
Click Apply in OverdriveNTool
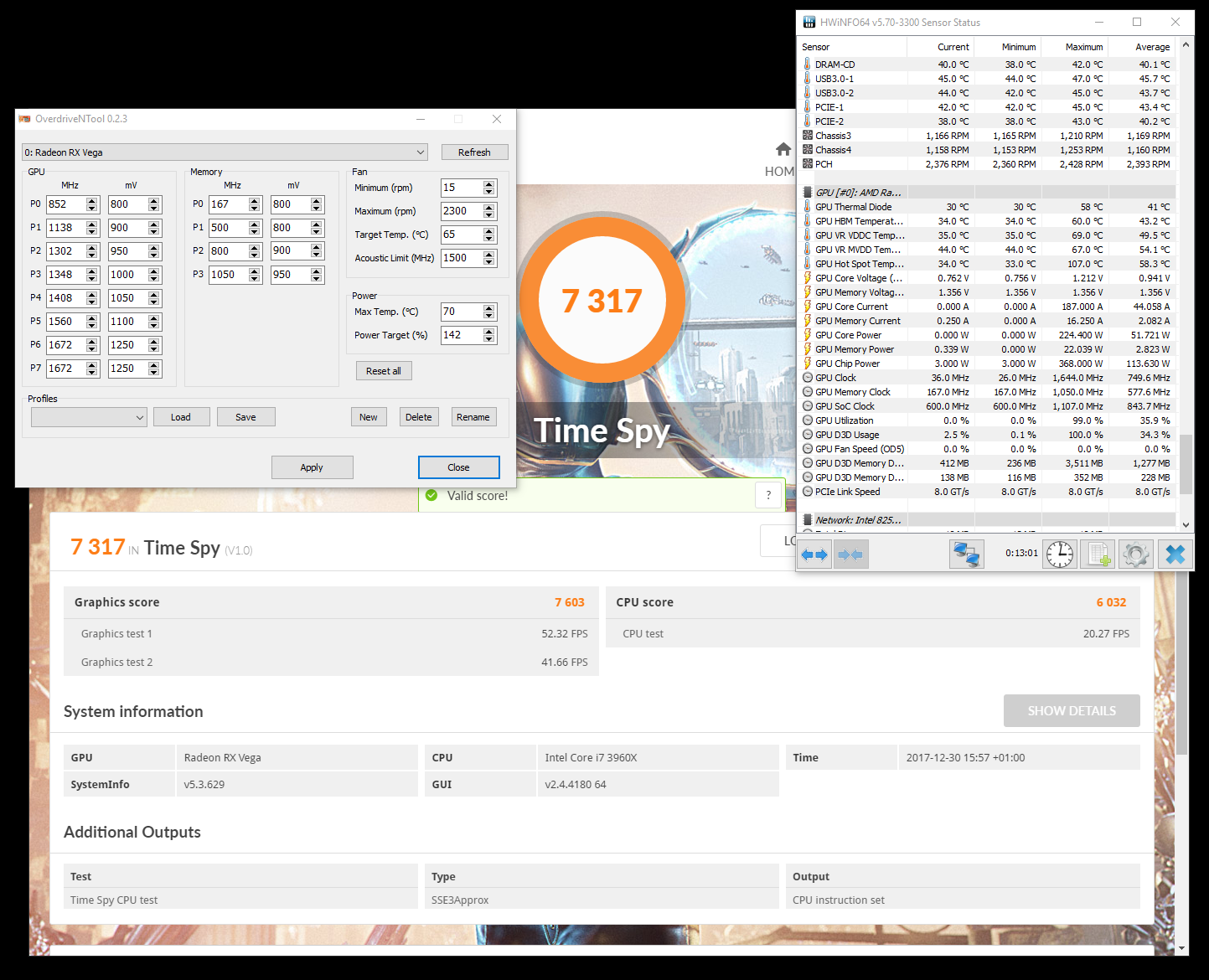coord(312,467)
